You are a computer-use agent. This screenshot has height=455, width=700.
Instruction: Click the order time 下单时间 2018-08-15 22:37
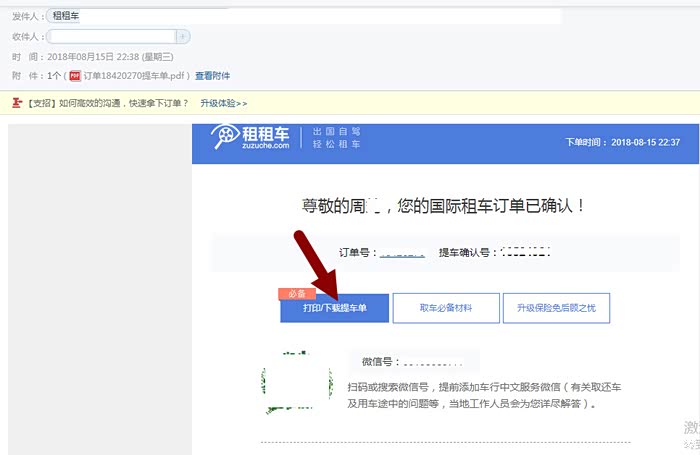click(x=623, y=142)
